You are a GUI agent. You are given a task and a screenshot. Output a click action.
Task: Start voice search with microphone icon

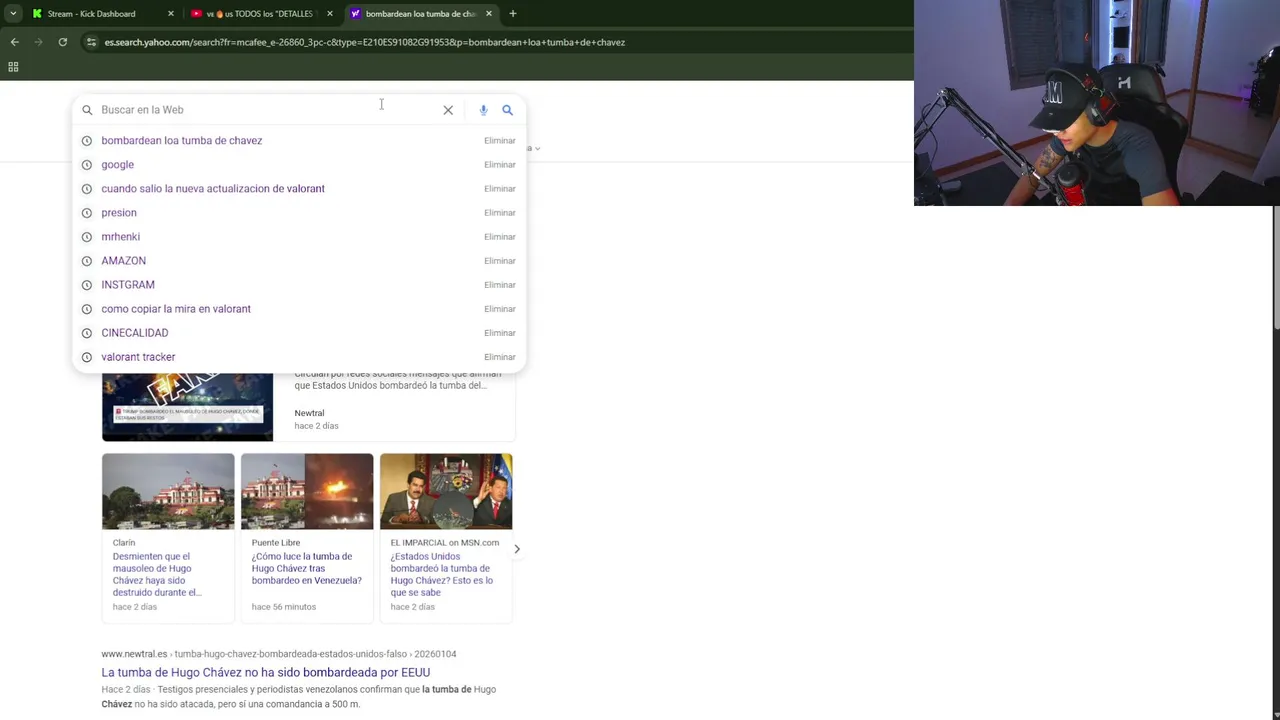[483, 110]
